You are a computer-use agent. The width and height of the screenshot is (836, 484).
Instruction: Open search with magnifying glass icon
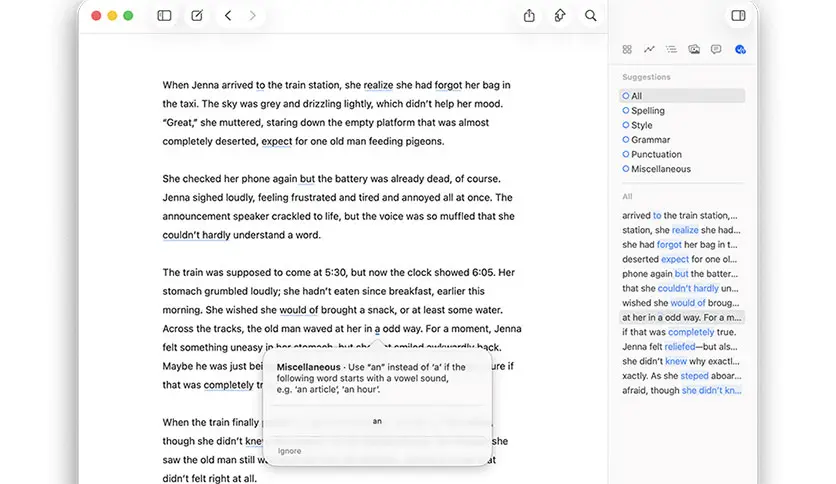click(591, 15)
